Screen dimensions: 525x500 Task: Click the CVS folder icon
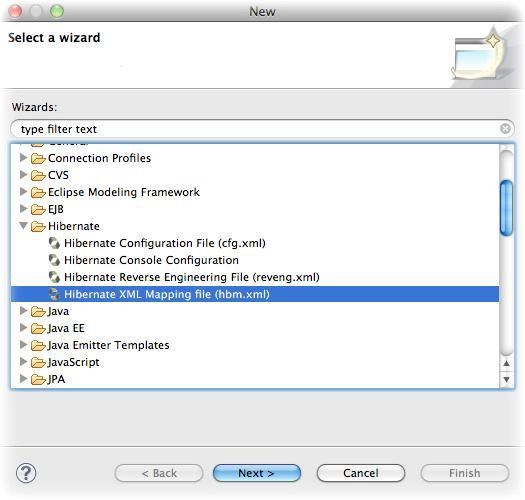pos(38,175)
